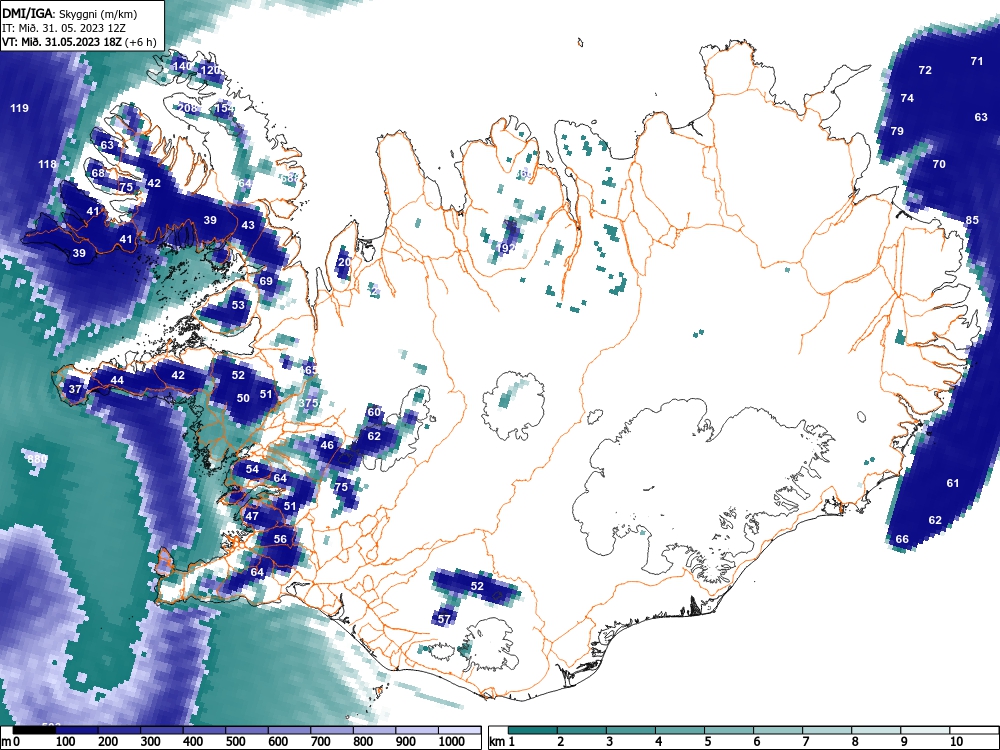Click the 375 visibility value

point(308,403)
